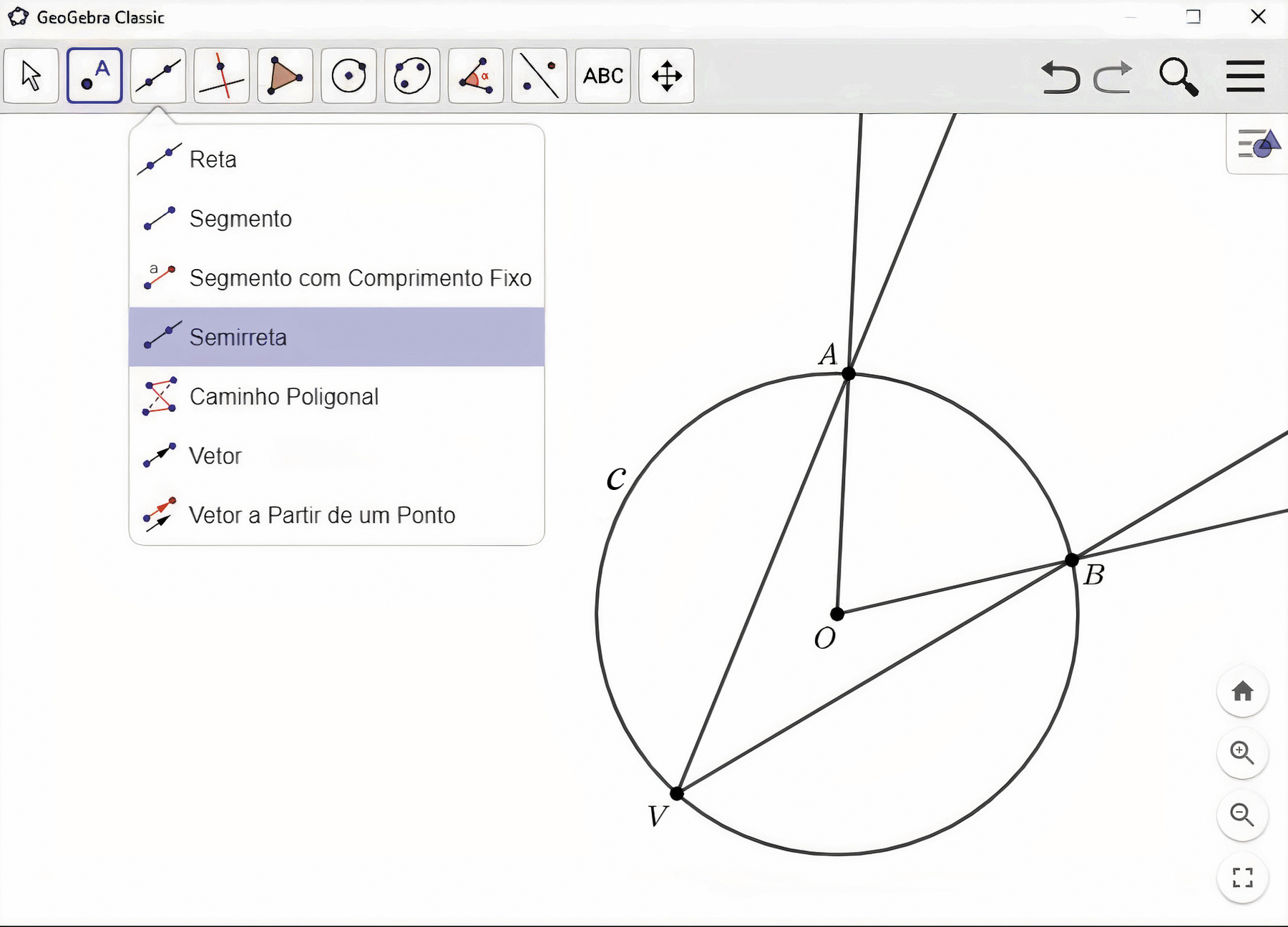Select the ABC Text tool

pyautogui.click(x=603, y=76)
